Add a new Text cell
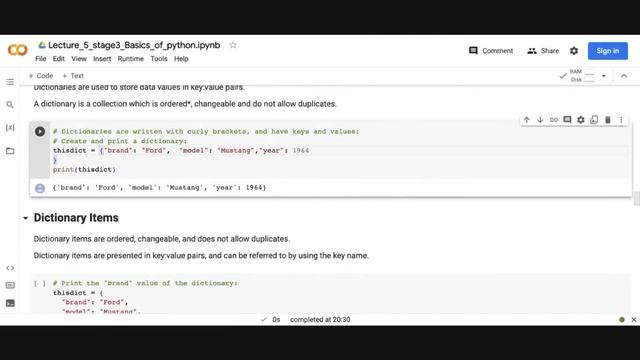Viewport: 640px width, 360px height. pos(73,76)
